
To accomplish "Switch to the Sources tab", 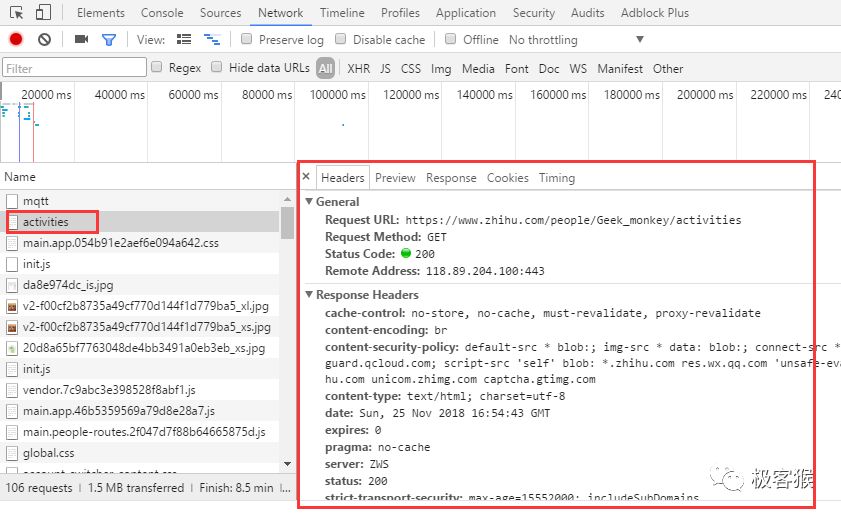I will 220,13.
